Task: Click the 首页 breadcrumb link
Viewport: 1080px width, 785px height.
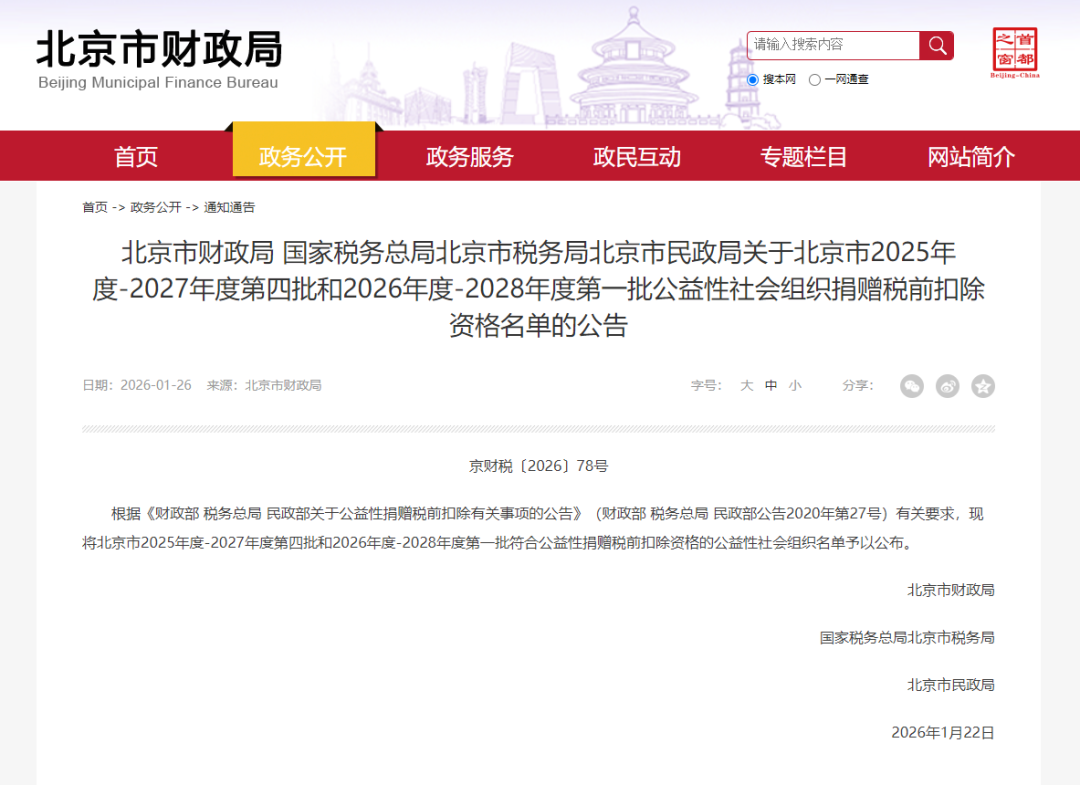Action: [x=95, y=207]
